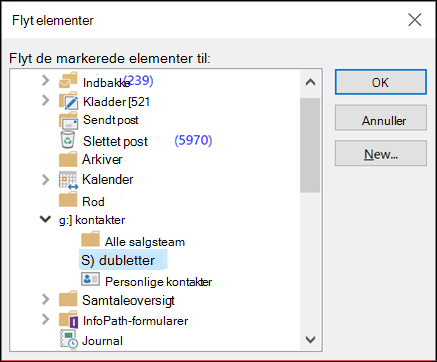Click the scroll down arrow

click(x=310, y=340)
